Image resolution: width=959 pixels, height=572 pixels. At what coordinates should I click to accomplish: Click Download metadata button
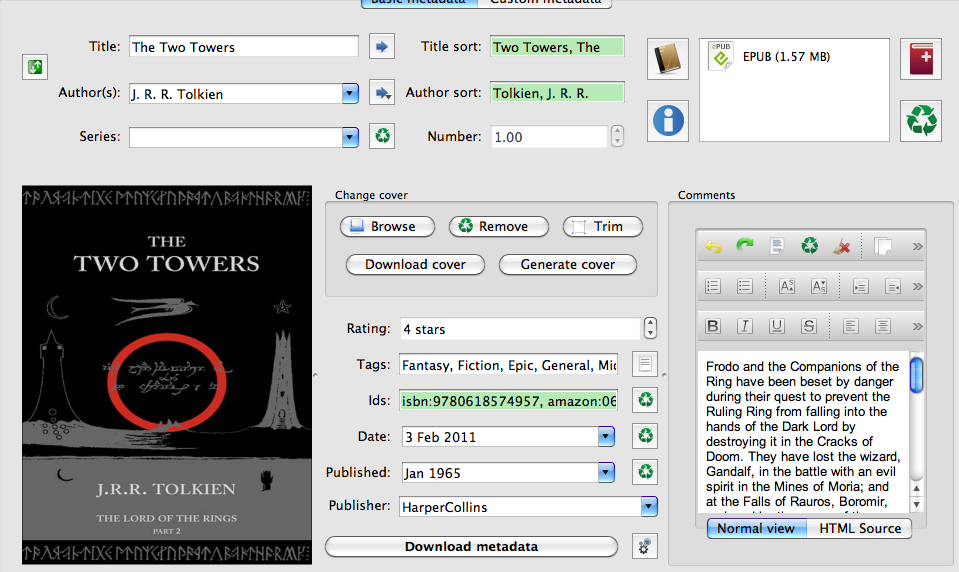[x=471, y=546]
